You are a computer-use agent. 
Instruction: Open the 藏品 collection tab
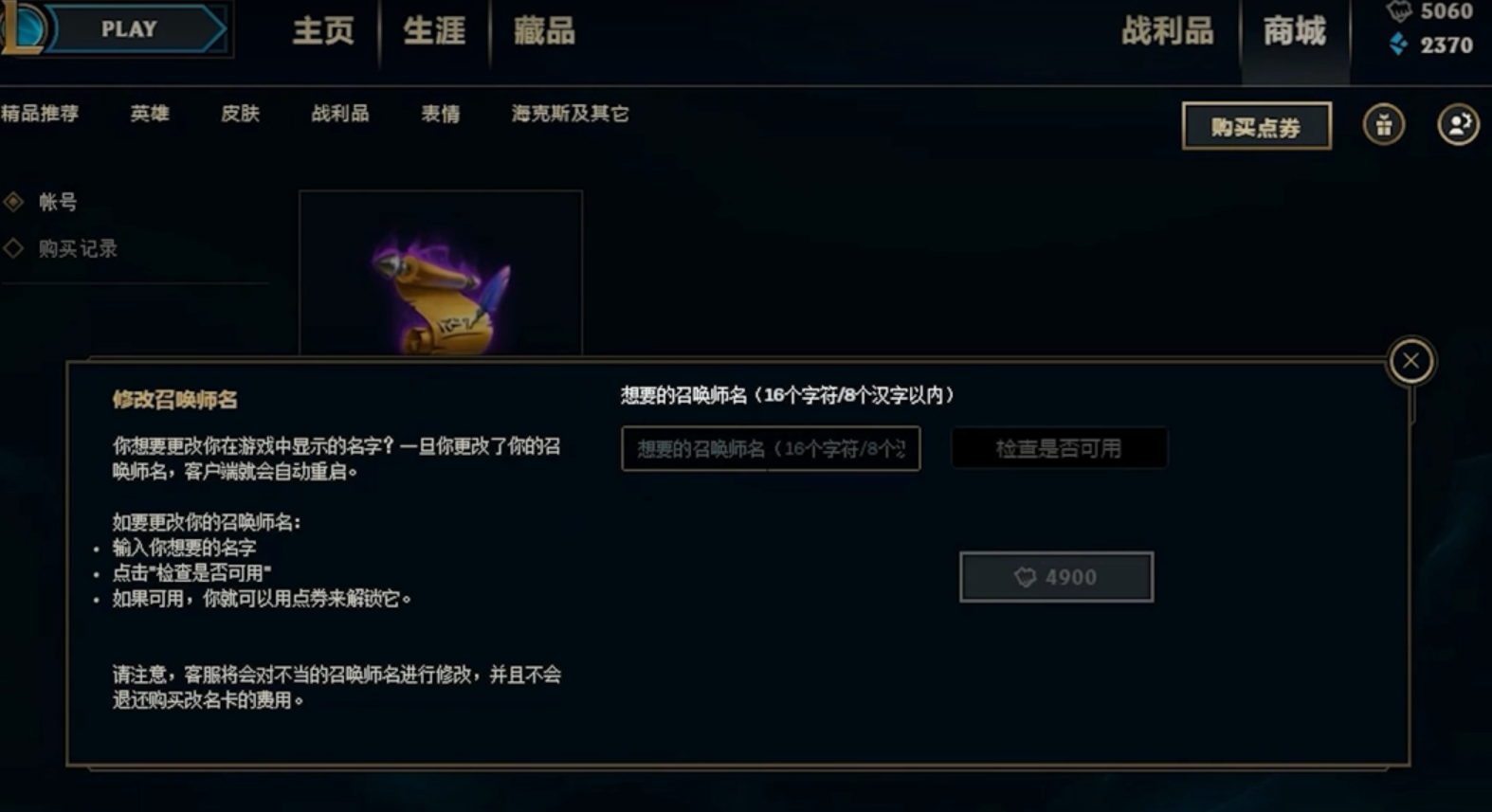tap(544, 31)
